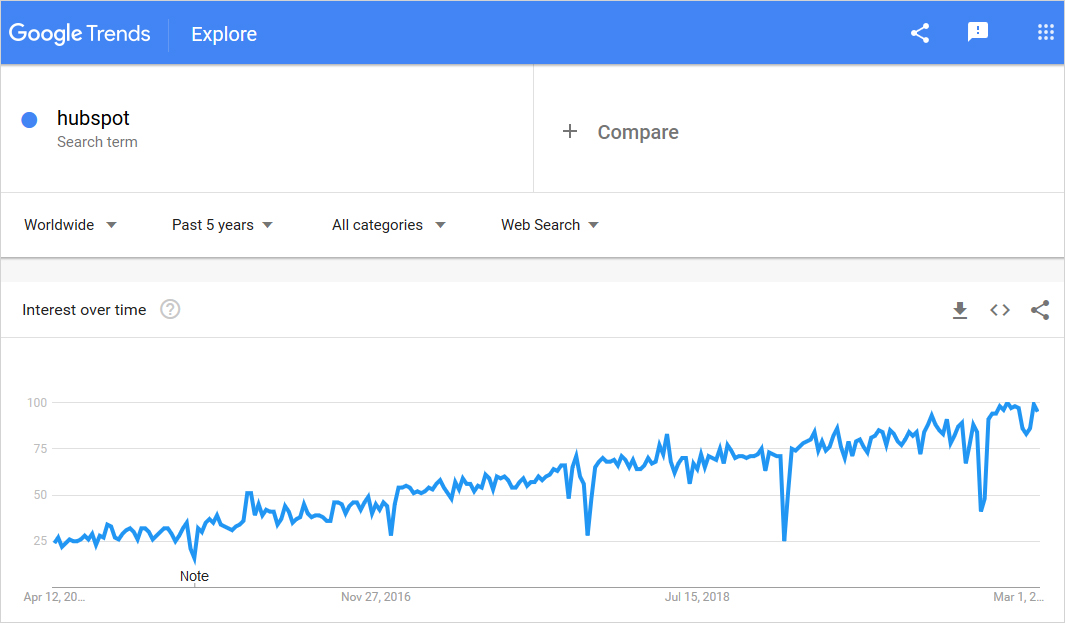
Task: Open the Google apps grid
Action: [x=1046, y=33]
